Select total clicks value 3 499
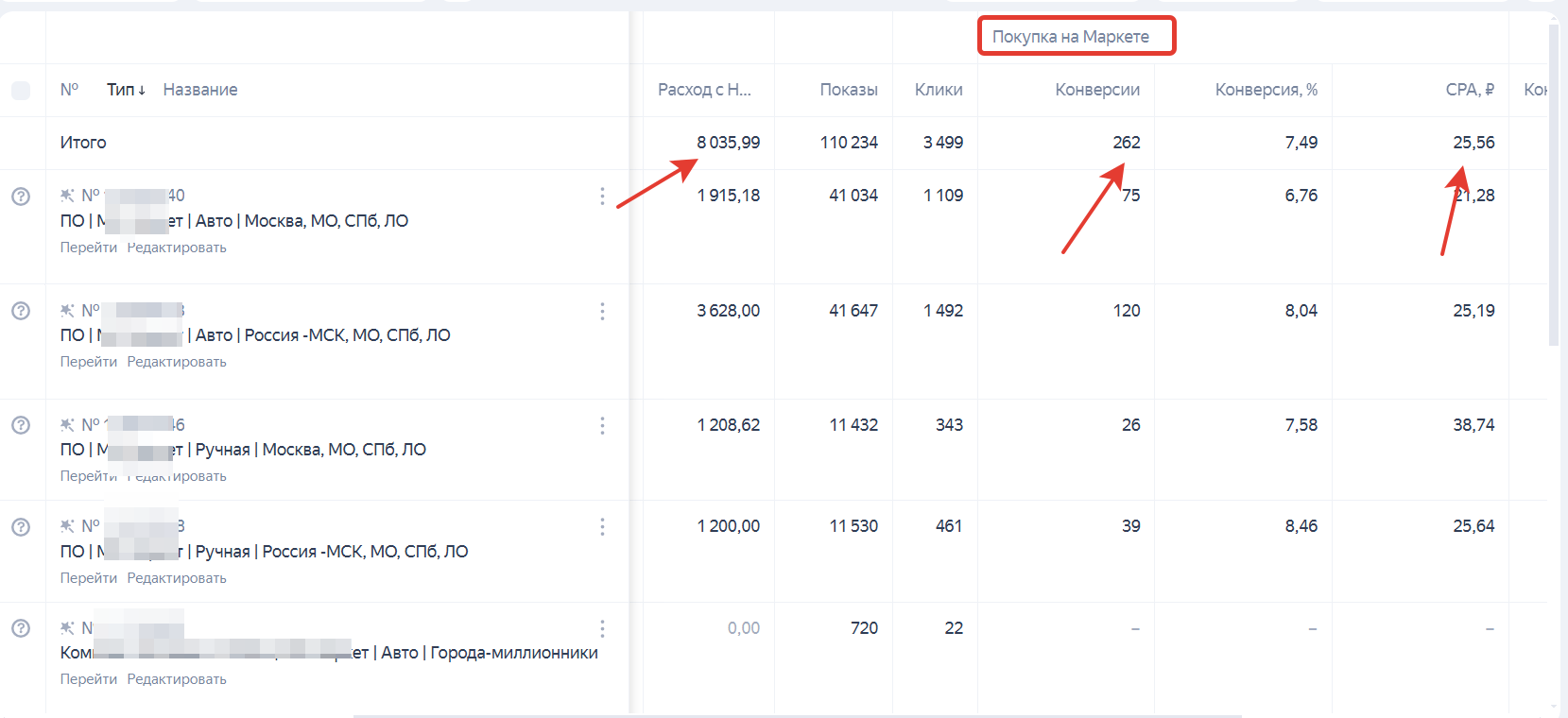The image size is (1568, 718). (943, 143)
